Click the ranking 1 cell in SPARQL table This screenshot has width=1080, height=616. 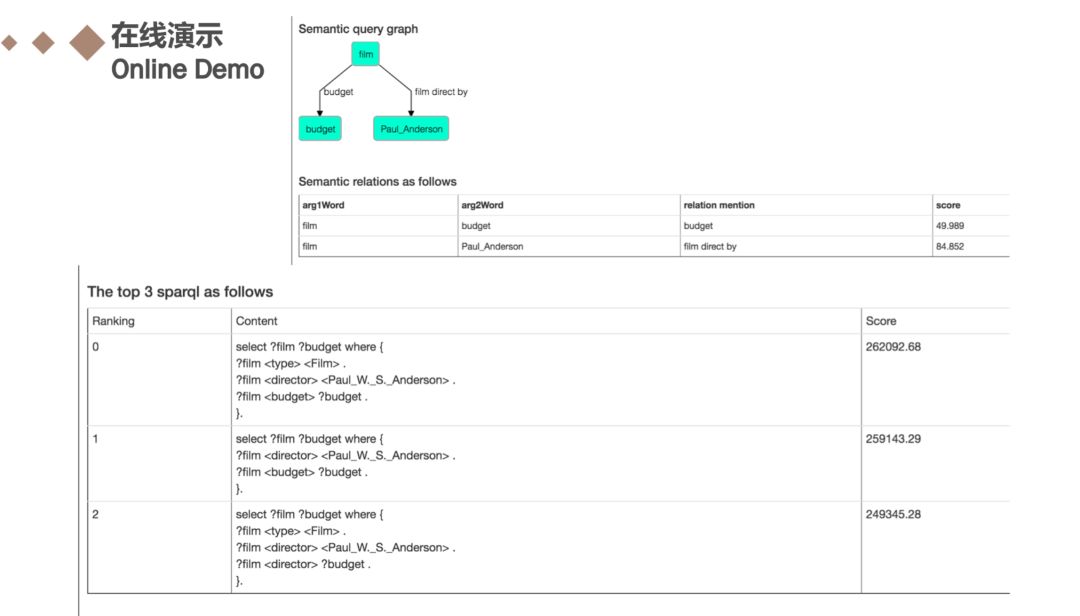click(x=96, y=439)
